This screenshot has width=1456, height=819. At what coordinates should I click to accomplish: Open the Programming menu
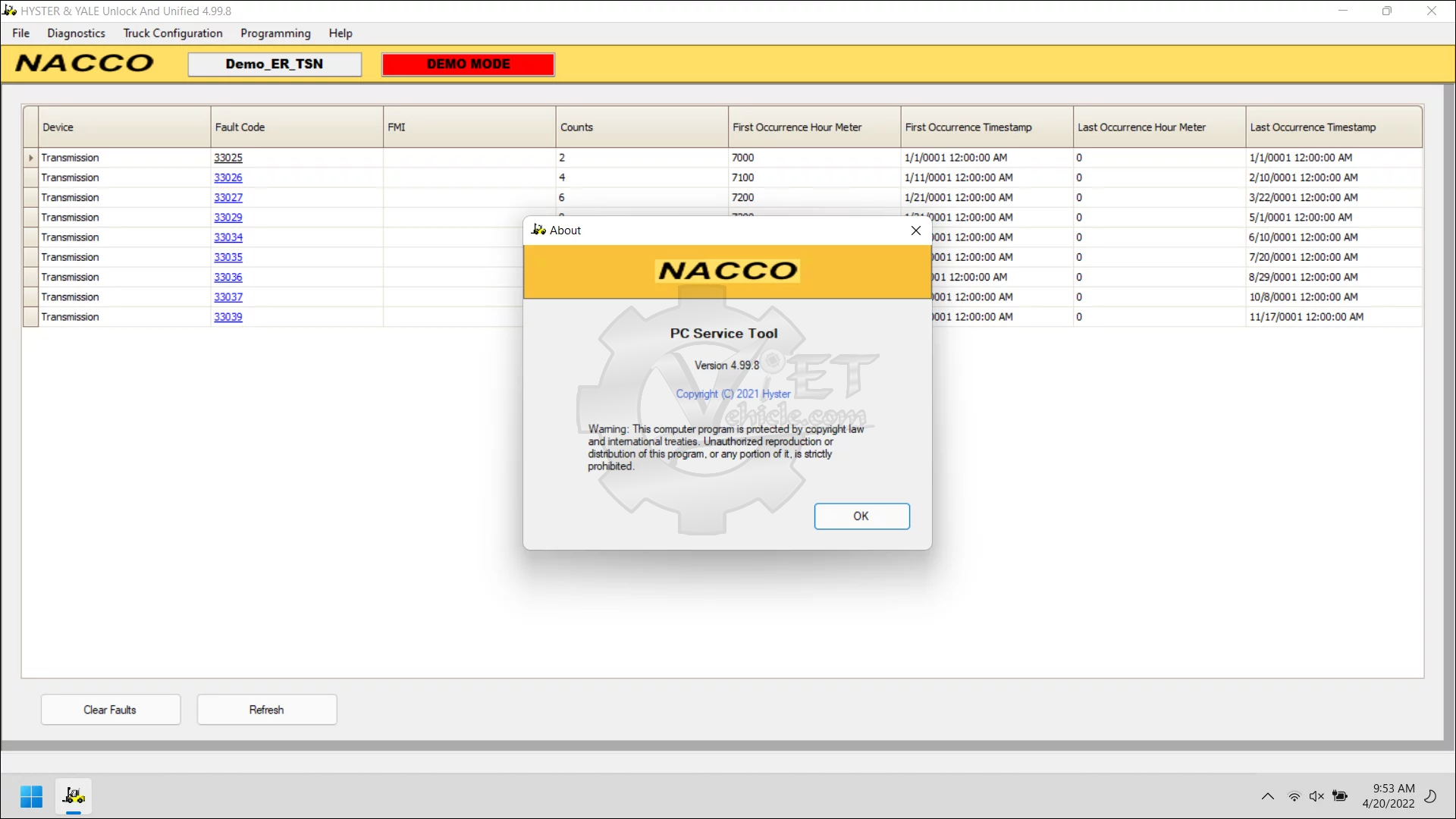coord(275,33)
